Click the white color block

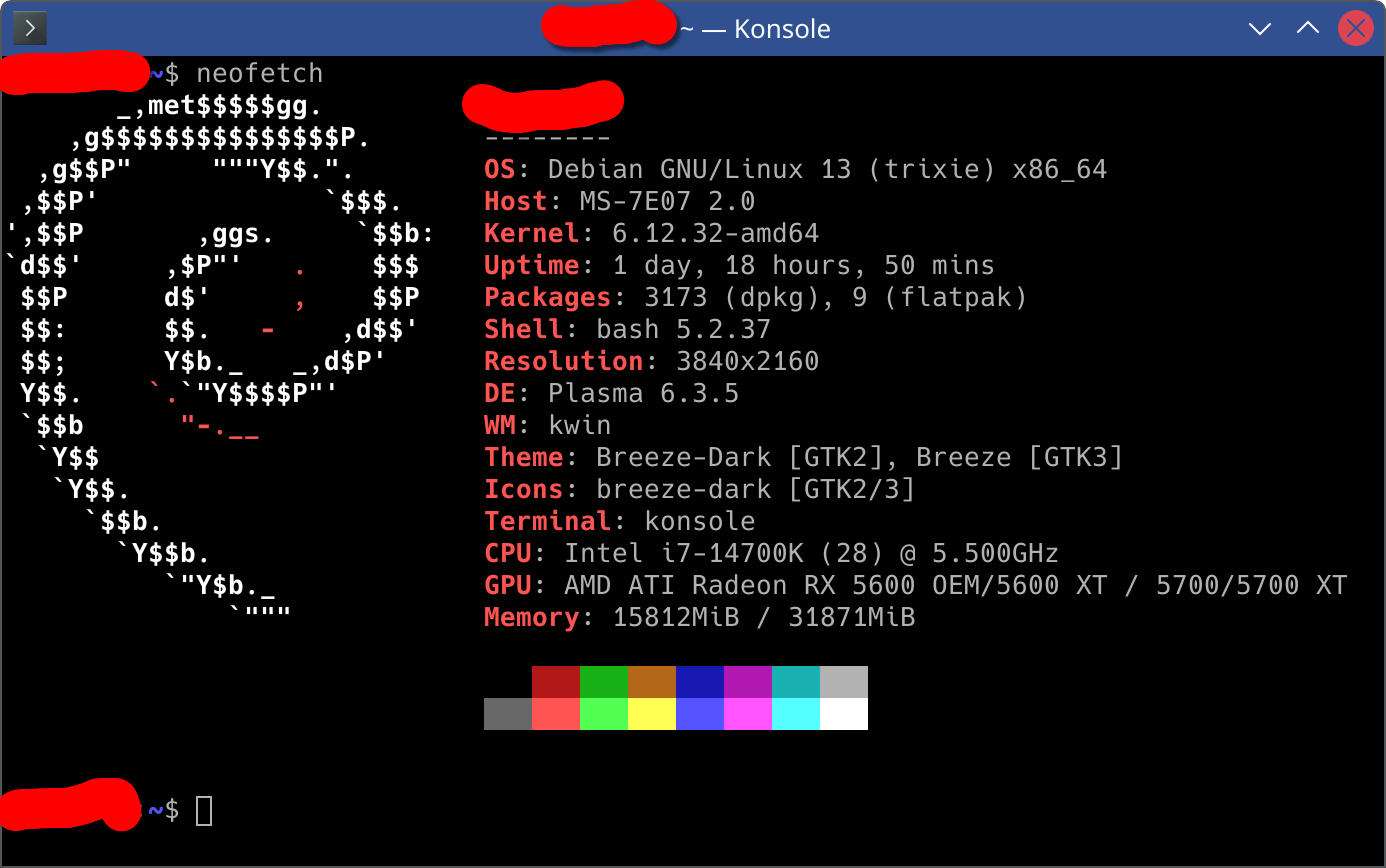click(844, 714)
